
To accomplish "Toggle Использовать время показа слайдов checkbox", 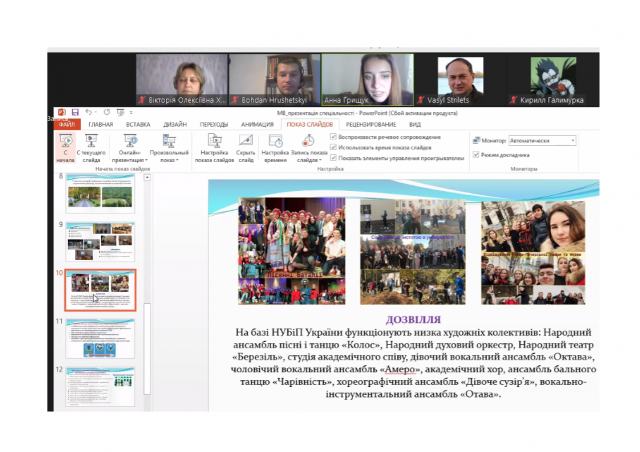I will click(x=333, y=146).
